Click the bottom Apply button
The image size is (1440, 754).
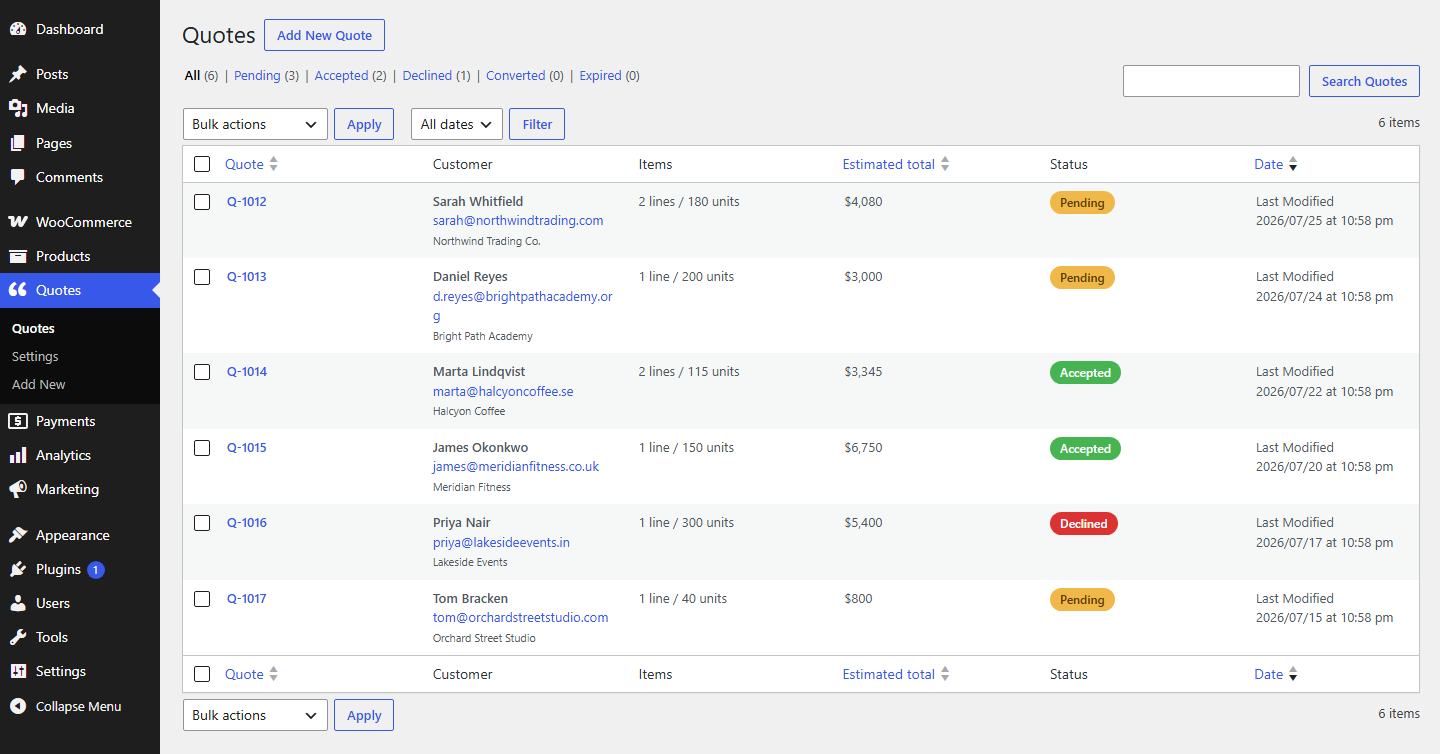coord(364,715)
